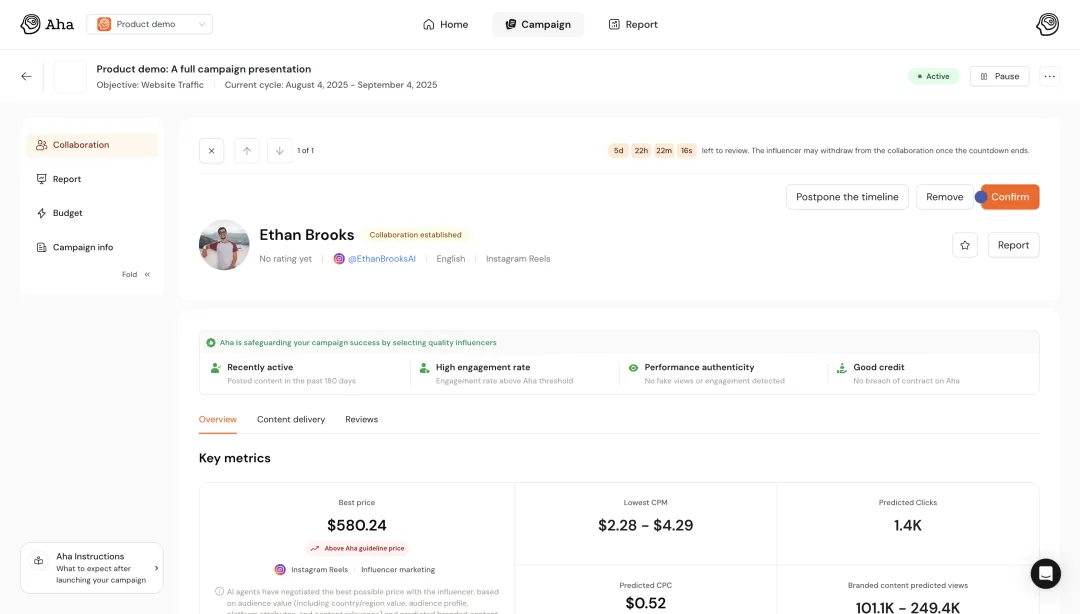
Task: Click the profile avatar icon top right
Action: point(1047,24)
